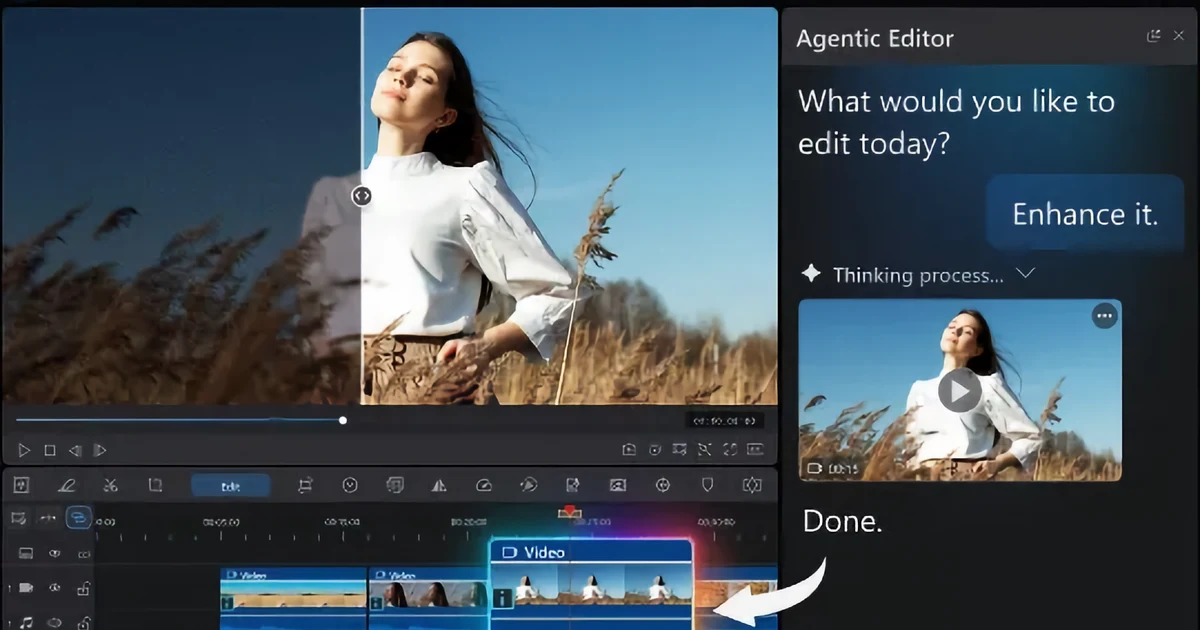This screenshot has width=1200, height=630.
Task: Click the crop-rotate icon right of Edit
Action: click(306, 486)
